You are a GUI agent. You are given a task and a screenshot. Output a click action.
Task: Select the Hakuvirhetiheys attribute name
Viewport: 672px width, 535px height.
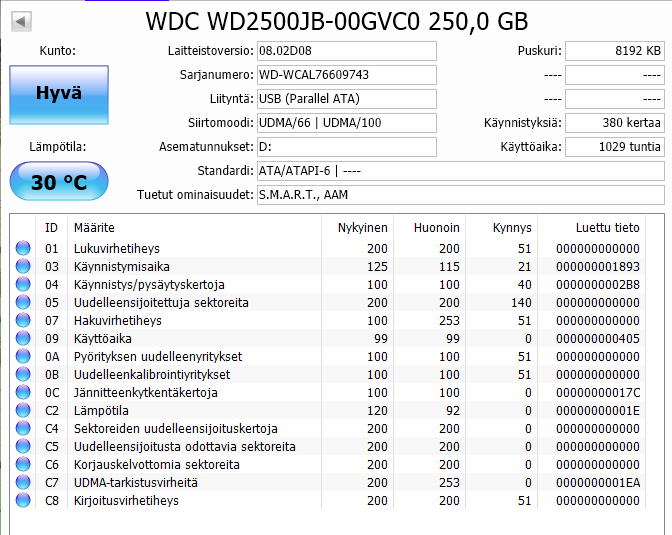pos(118,321)
